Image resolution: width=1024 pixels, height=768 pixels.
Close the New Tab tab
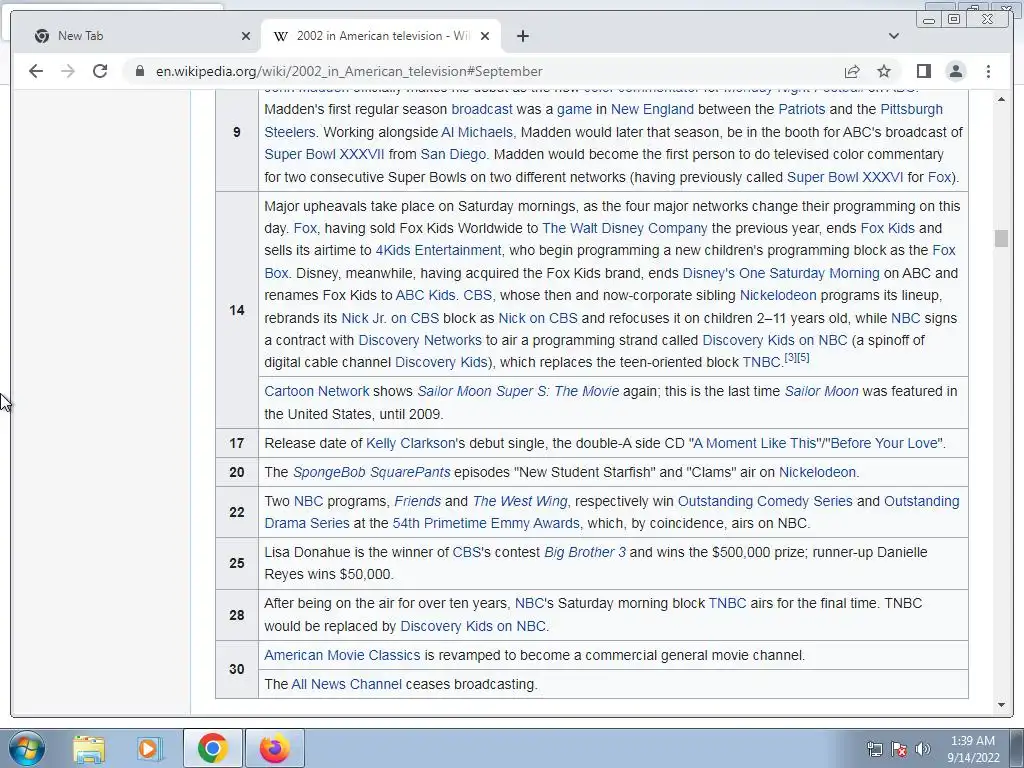click(246, 36)
